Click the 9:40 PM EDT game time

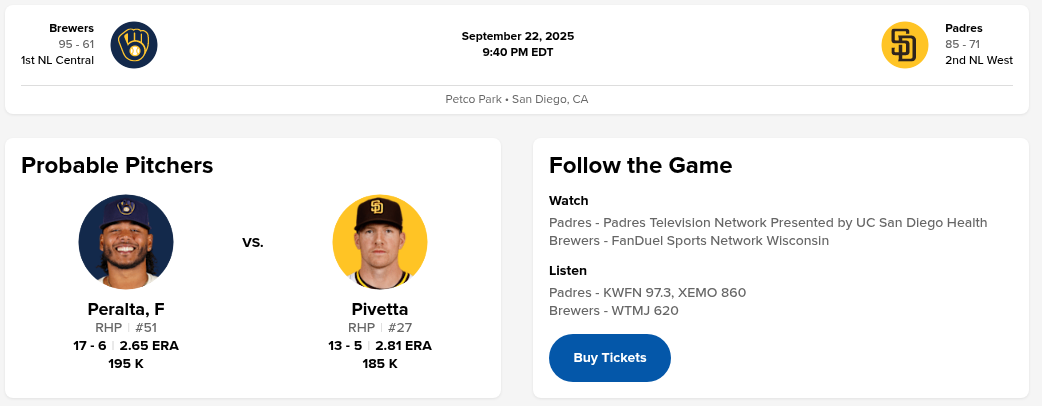click(x=518, y=52)
